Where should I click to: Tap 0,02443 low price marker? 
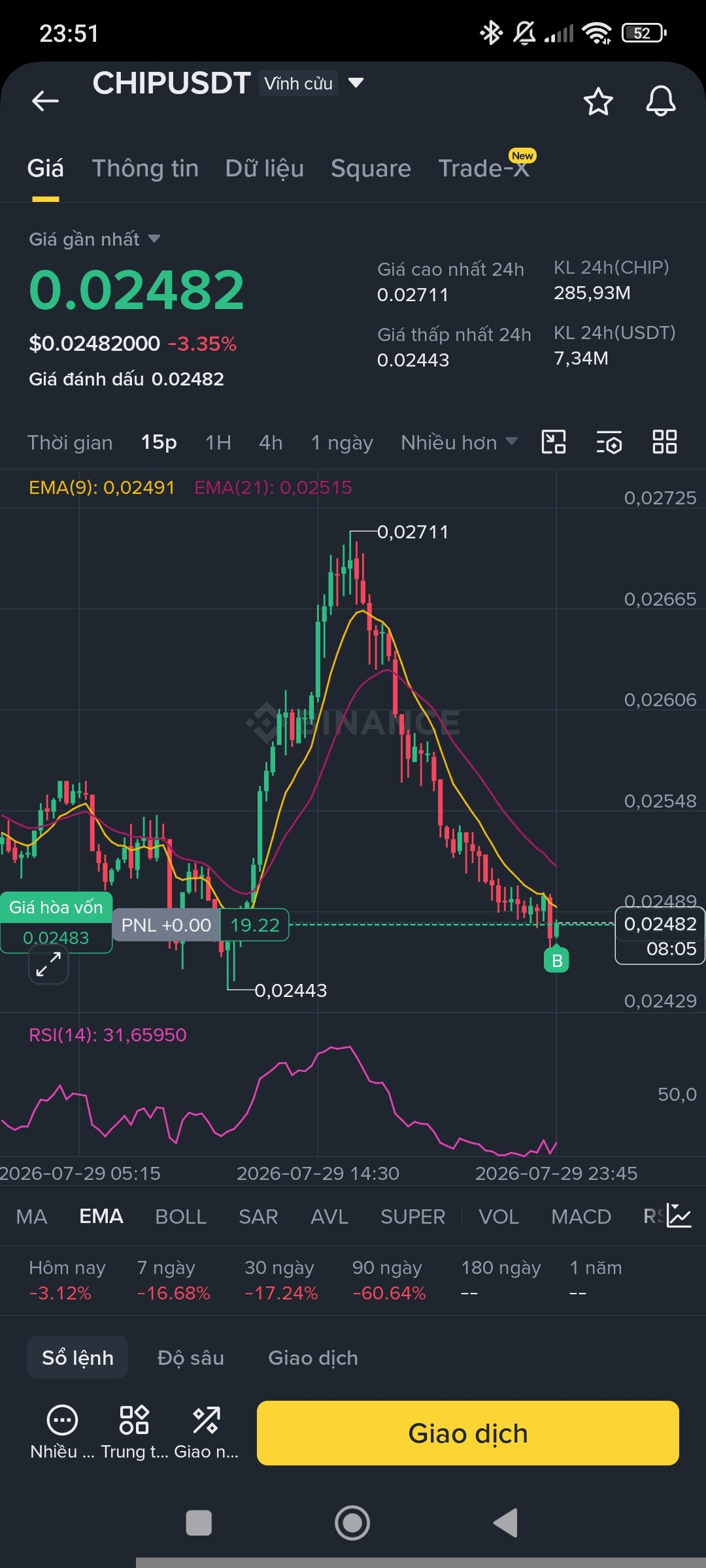[x=291, y=990]
